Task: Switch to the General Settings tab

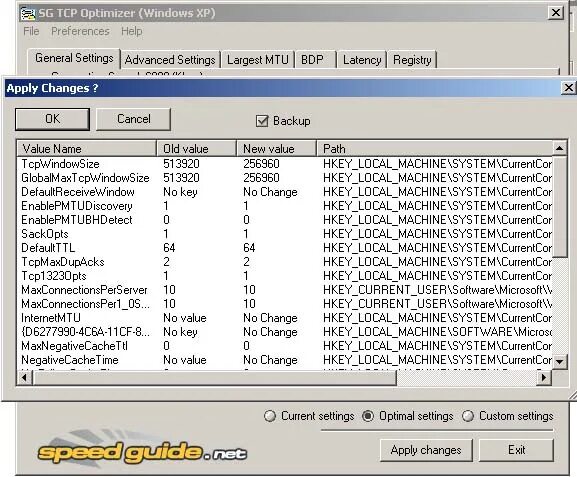Action: tap(74, 58)
